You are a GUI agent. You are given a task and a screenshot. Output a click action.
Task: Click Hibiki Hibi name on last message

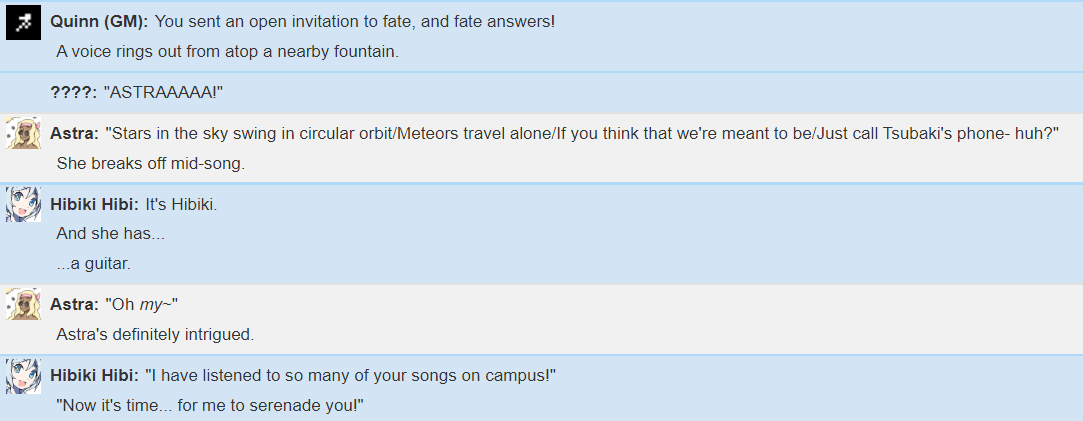[x=95, y=375]
